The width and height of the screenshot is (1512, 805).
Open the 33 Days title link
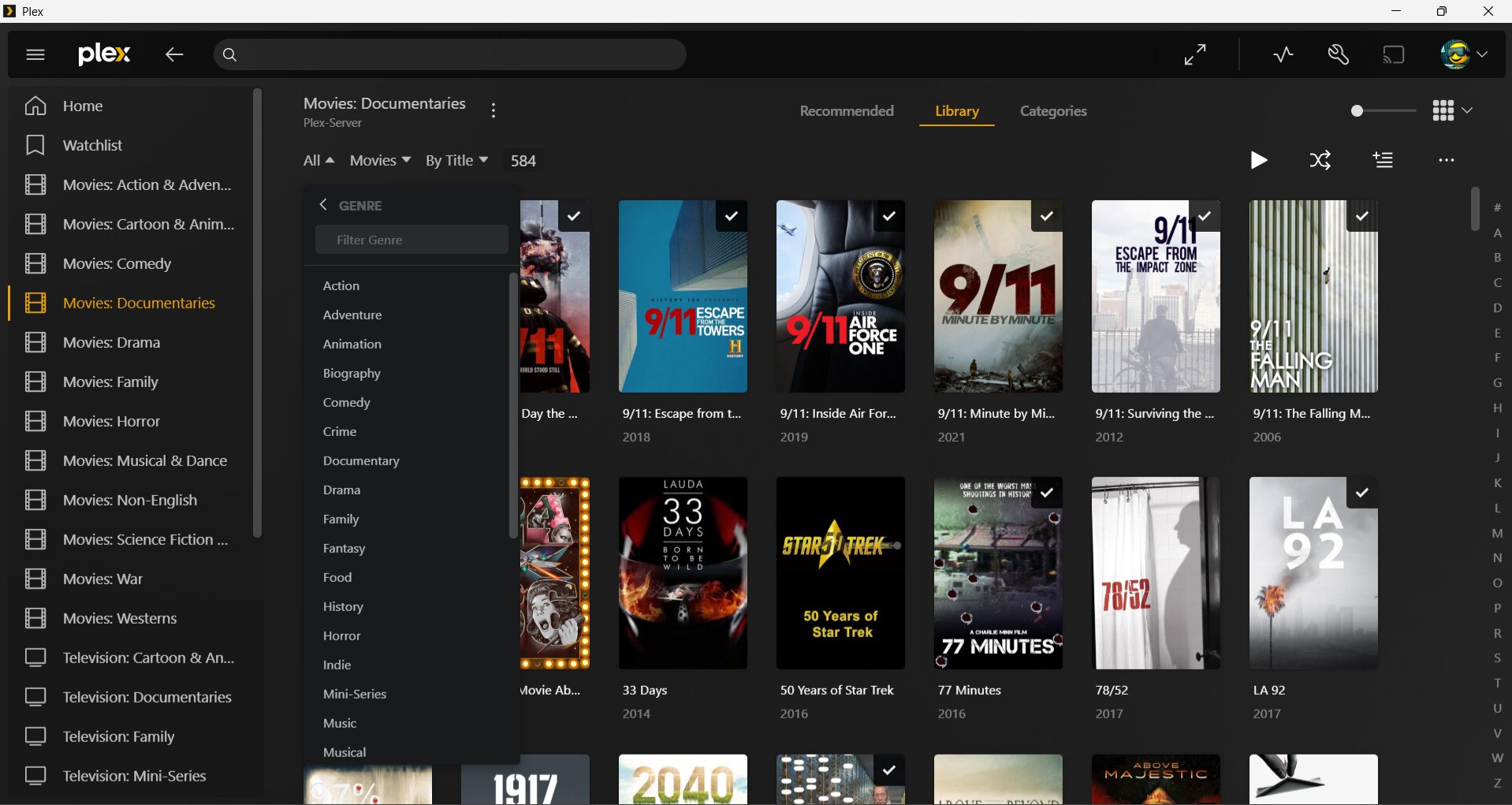(645, 690)
